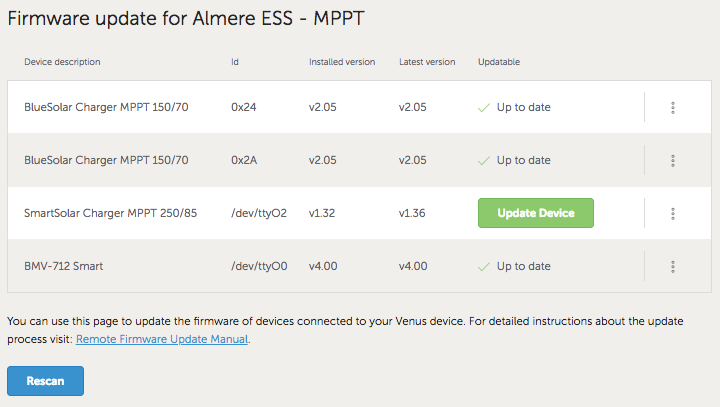The height and width of the screenshot is (407, 720).
Task: Click the Installed version column header
Action: tap(342, 62)
